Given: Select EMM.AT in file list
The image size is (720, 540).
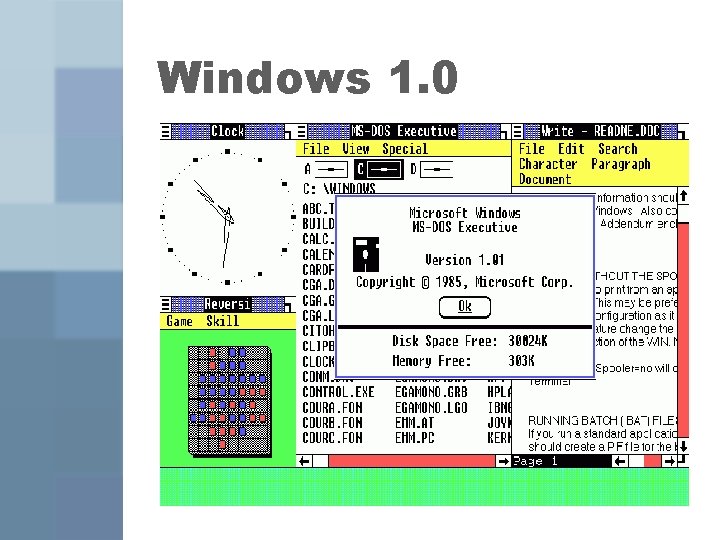Looking at the screenshot, I should pyautogui.click(x=414, y=423).
